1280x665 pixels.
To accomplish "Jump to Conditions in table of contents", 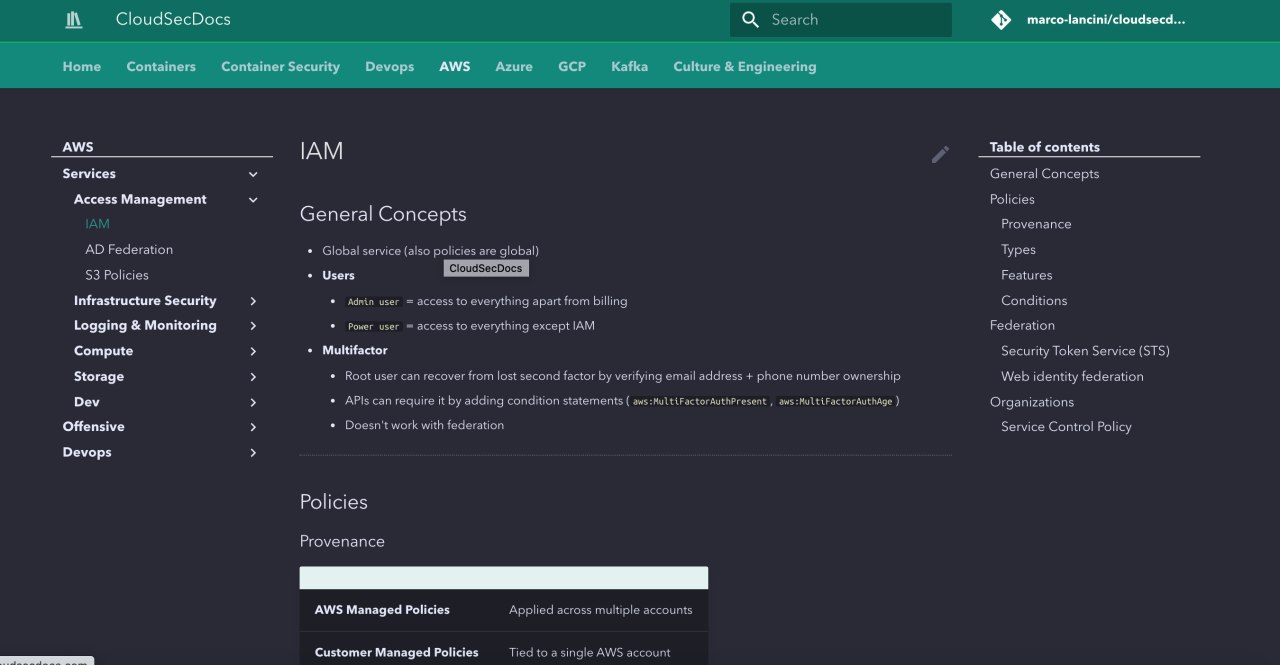I will click(1034, 300).
